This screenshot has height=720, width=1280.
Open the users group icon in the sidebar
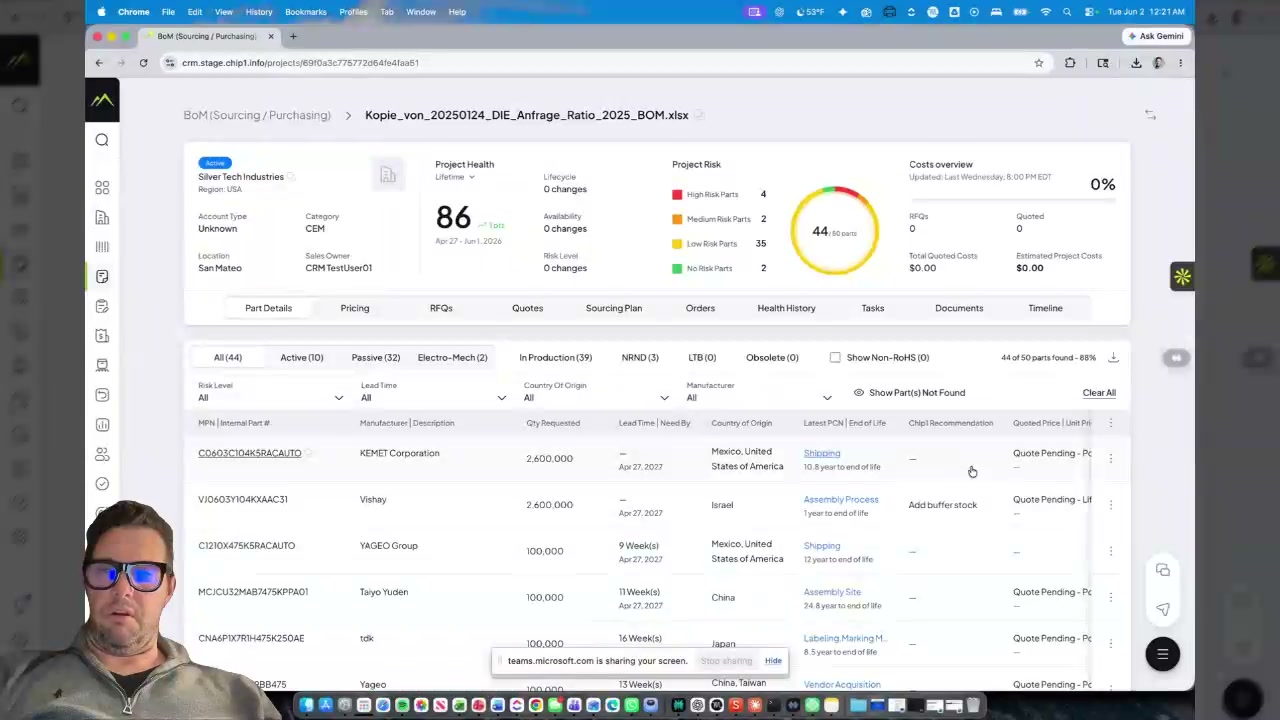pyautogui.click(x=102, y=454)
